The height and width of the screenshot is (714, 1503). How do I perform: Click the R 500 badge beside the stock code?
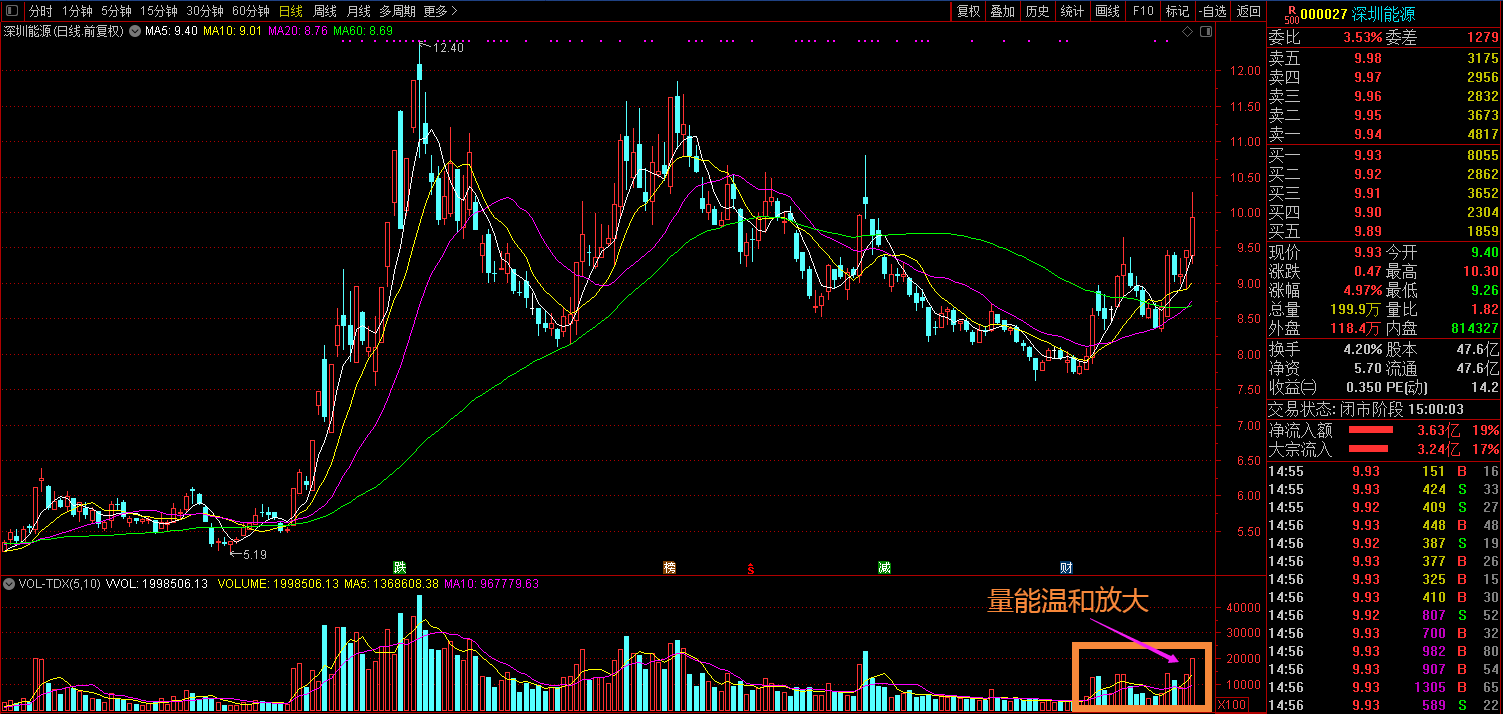(x=1291, y=14)
